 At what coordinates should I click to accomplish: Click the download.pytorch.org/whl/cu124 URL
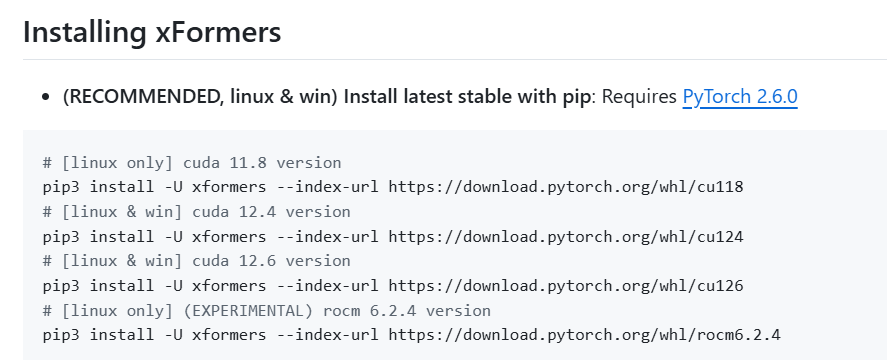(x=566, y=236)
